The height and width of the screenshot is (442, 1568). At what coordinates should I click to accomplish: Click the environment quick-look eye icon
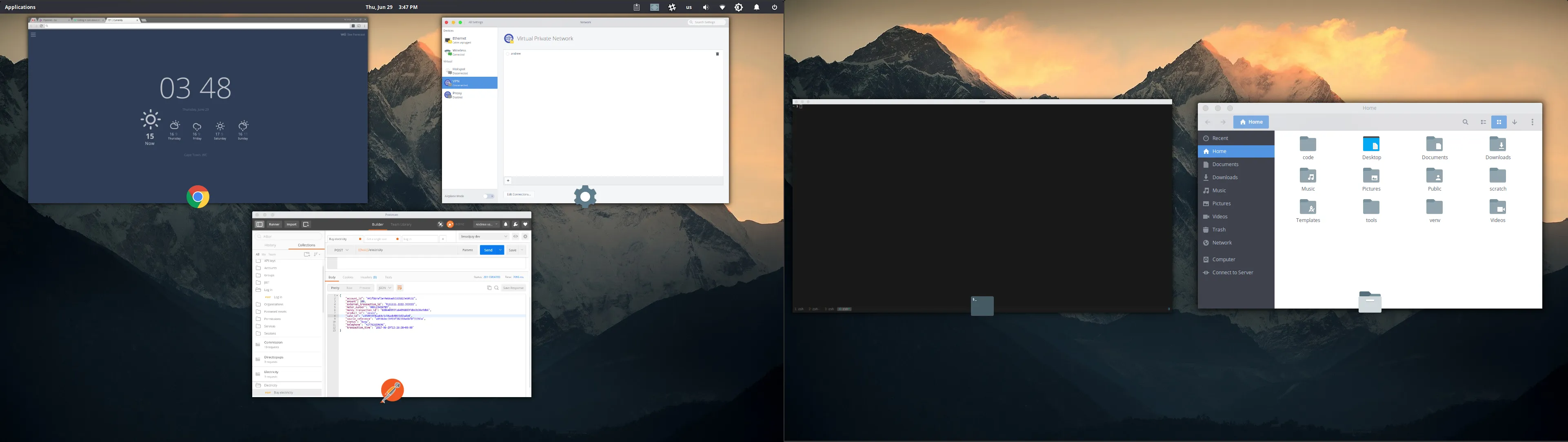coord(515,236)
